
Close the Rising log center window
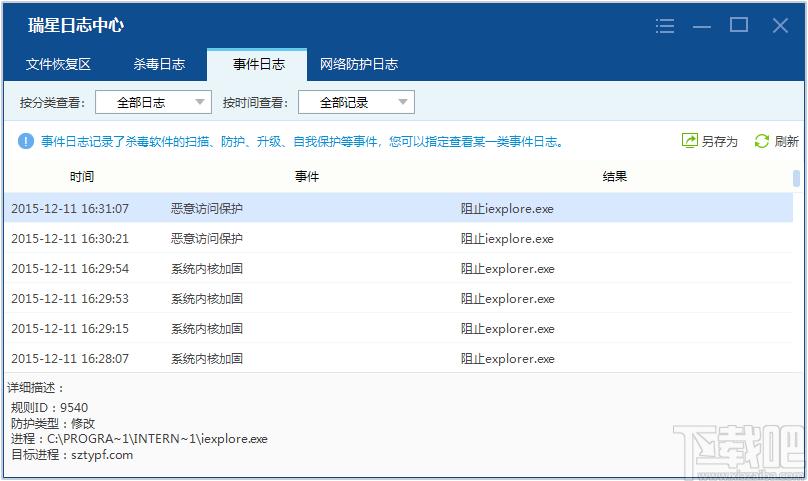pos(780,25)
